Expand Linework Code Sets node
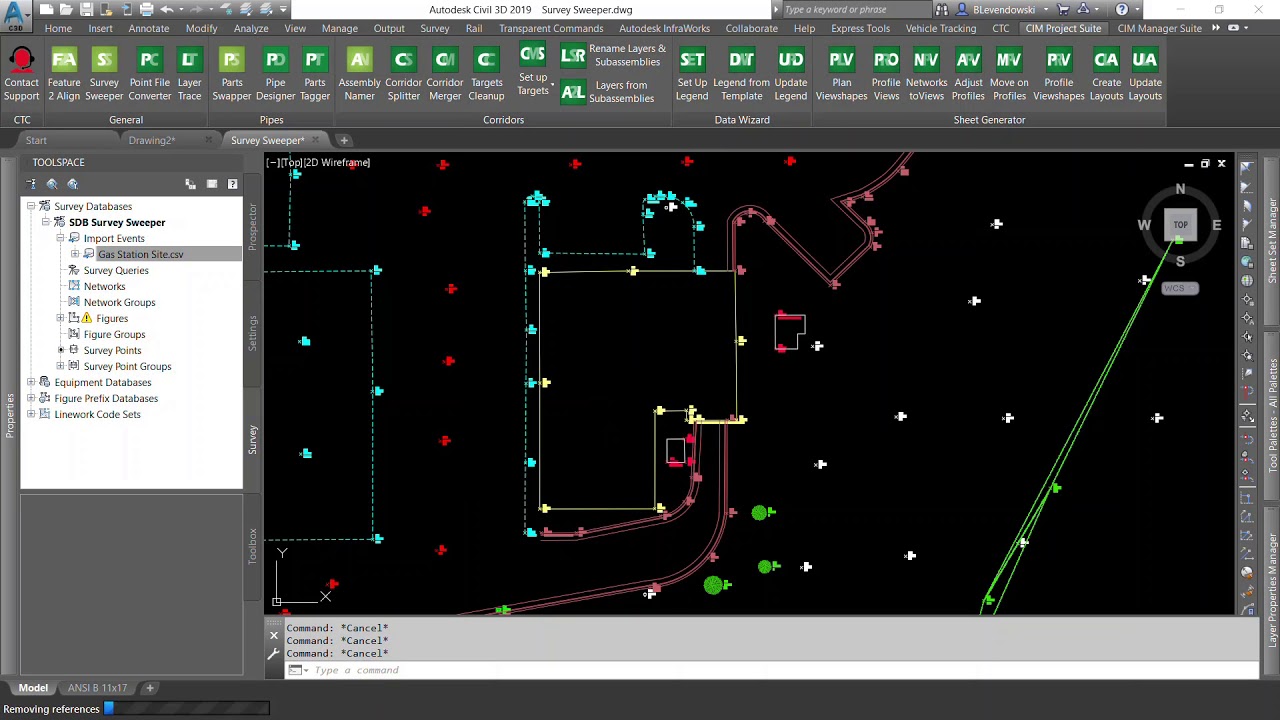 (31, 414)
